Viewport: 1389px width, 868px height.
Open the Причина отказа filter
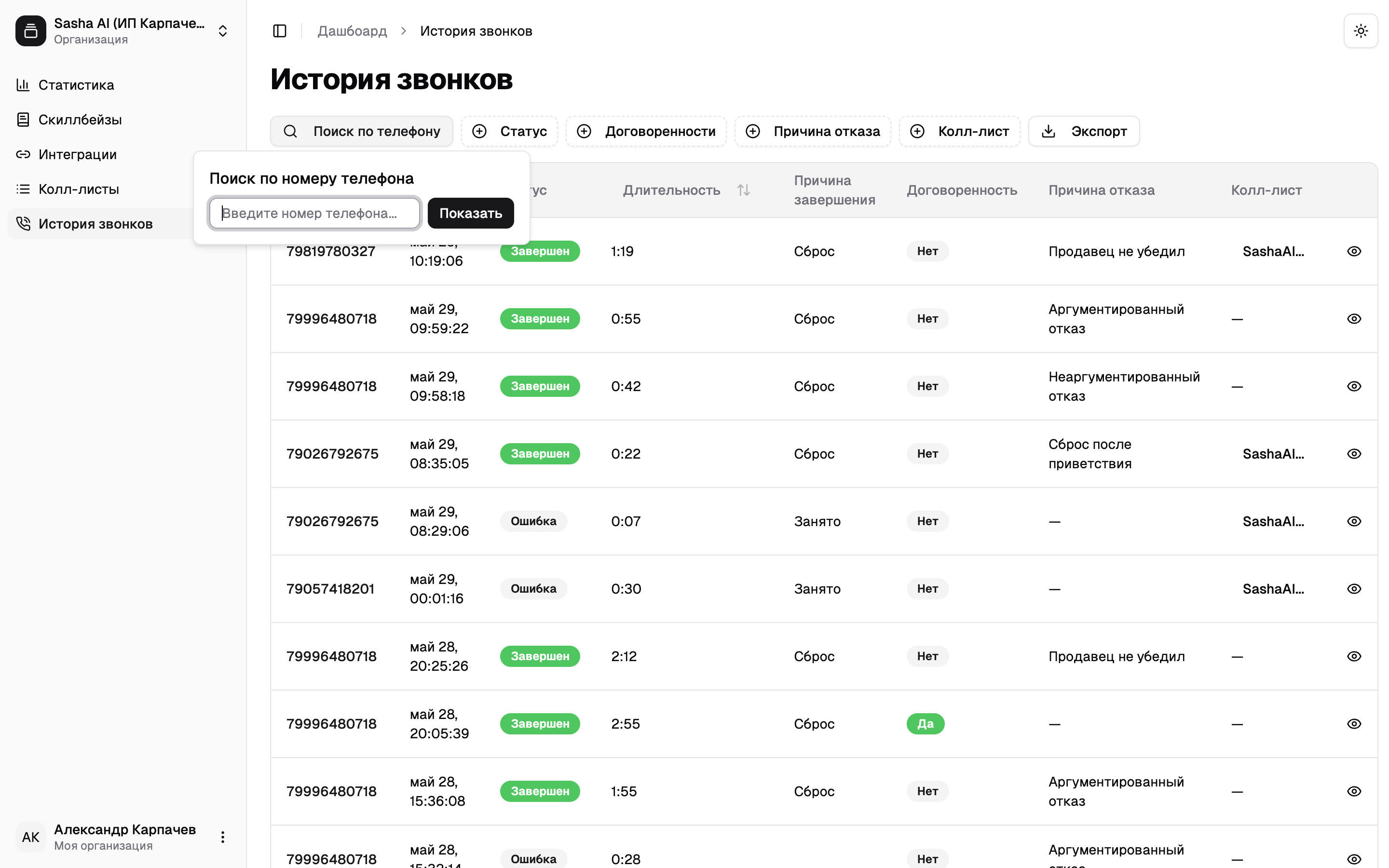pos(813,132)
